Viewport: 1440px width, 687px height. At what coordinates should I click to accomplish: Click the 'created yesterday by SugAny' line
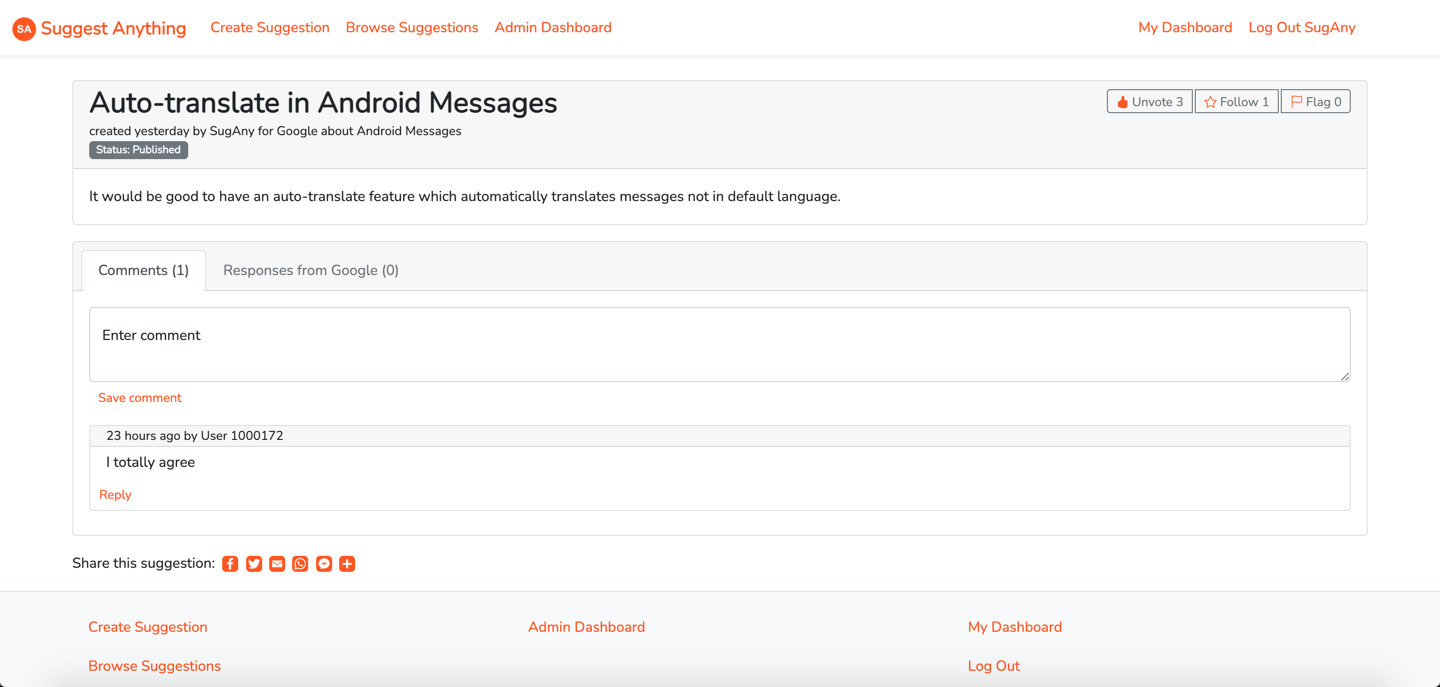pyautogui.click(x=275, y=131)
